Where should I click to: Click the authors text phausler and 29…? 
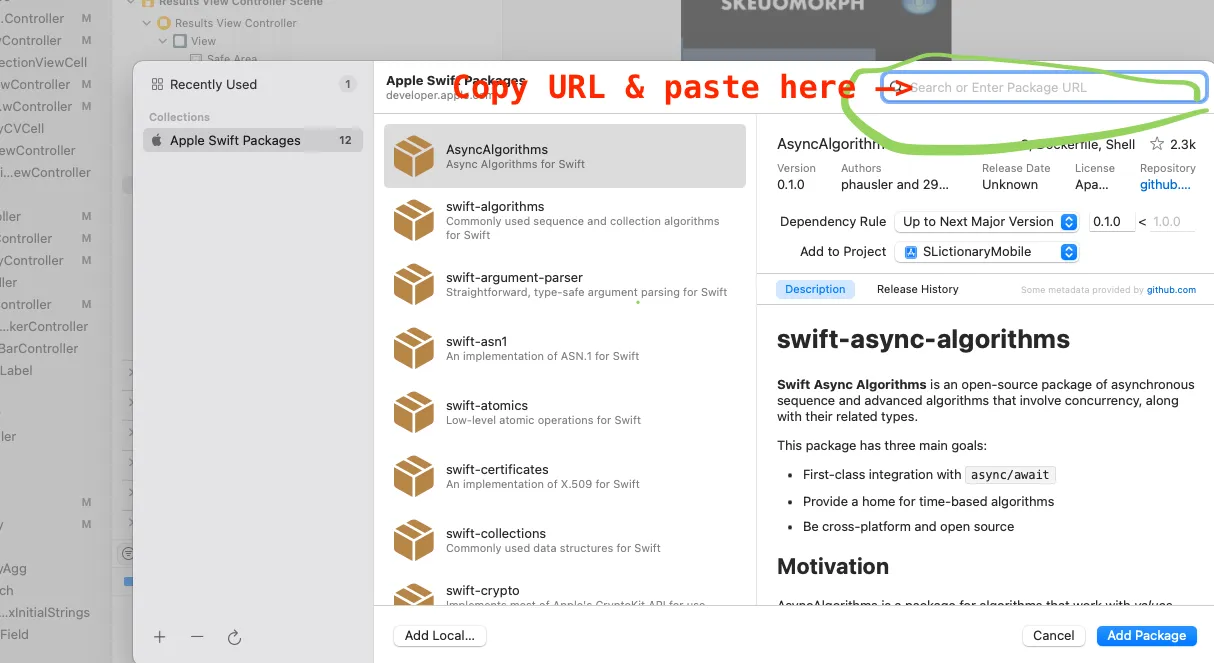point(894,185)
